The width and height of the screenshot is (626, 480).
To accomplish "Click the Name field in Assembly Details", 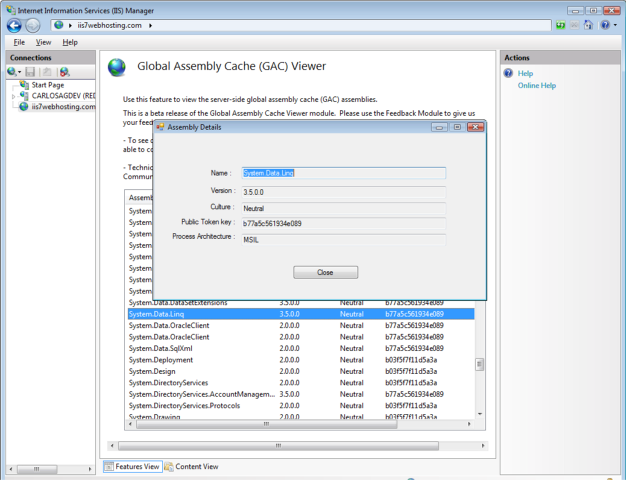I will (343, 173).
